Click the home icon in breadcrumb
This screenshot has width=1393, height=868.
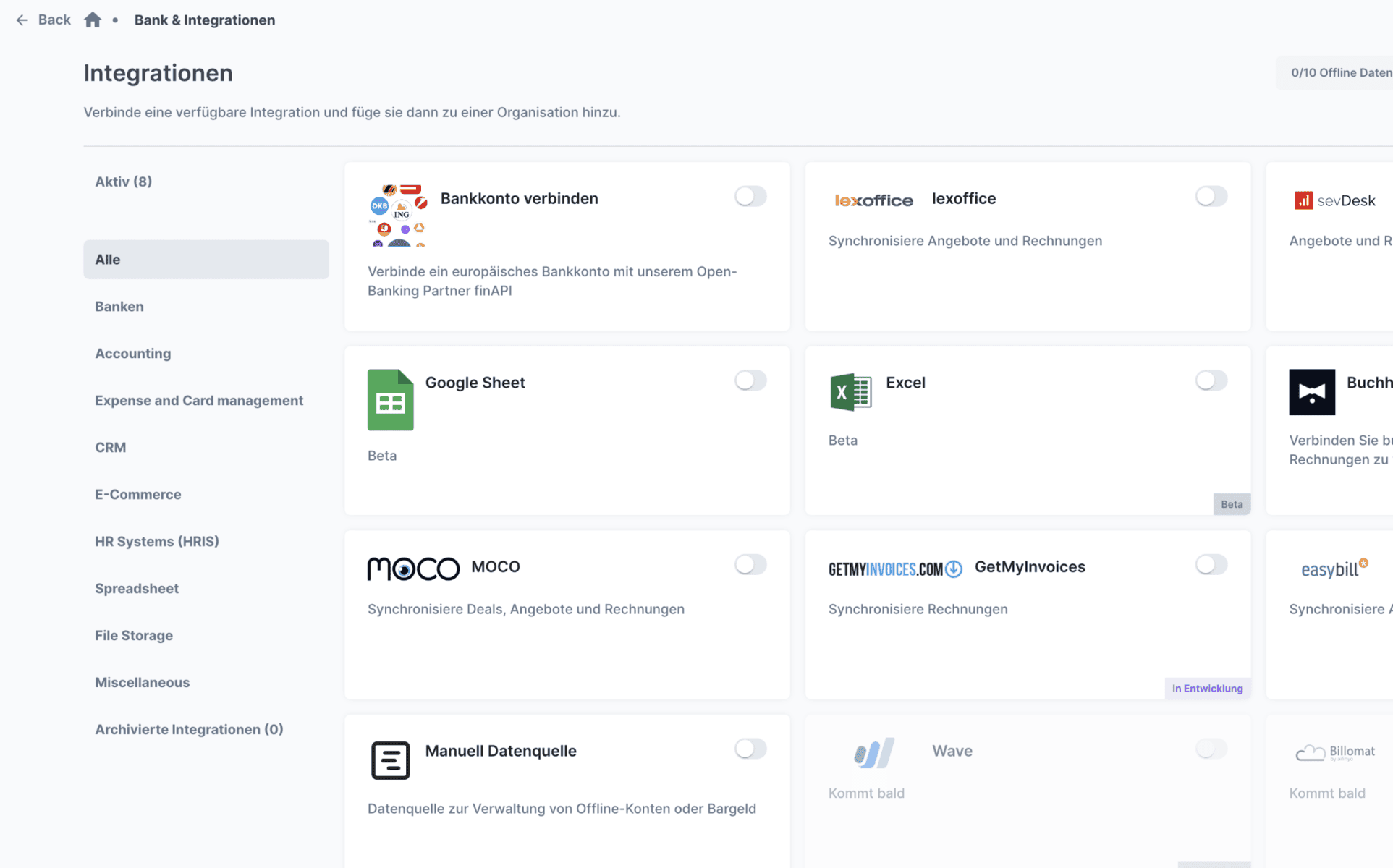coord(93,20)
